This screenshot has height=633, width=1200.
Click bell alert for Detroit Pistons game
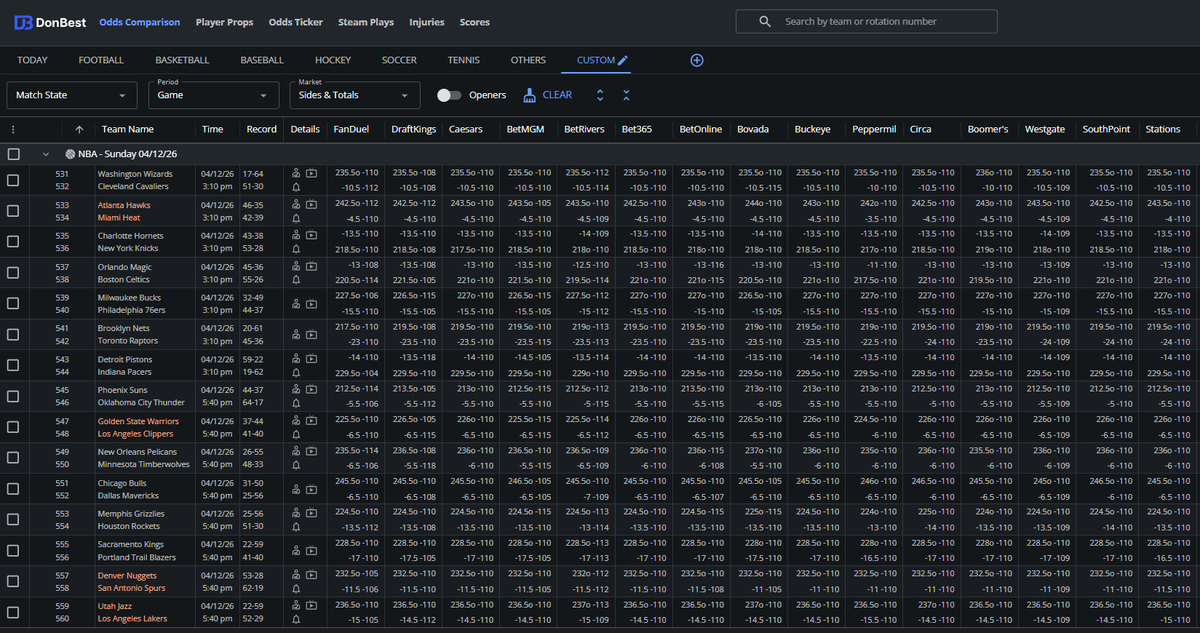(297, 373)
